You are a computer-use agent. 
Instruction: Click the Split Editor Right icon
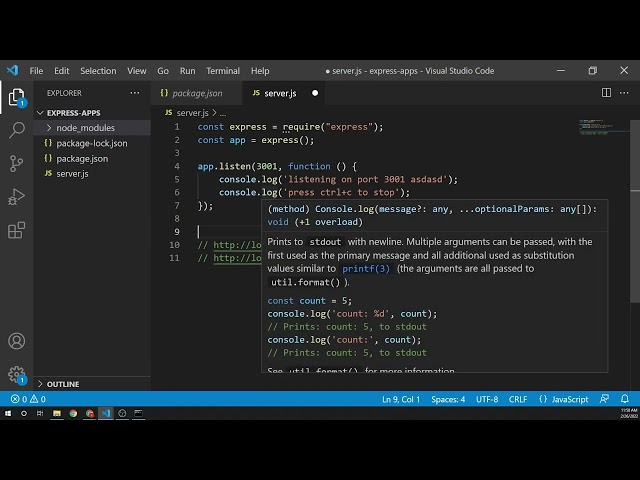(607, 93)
